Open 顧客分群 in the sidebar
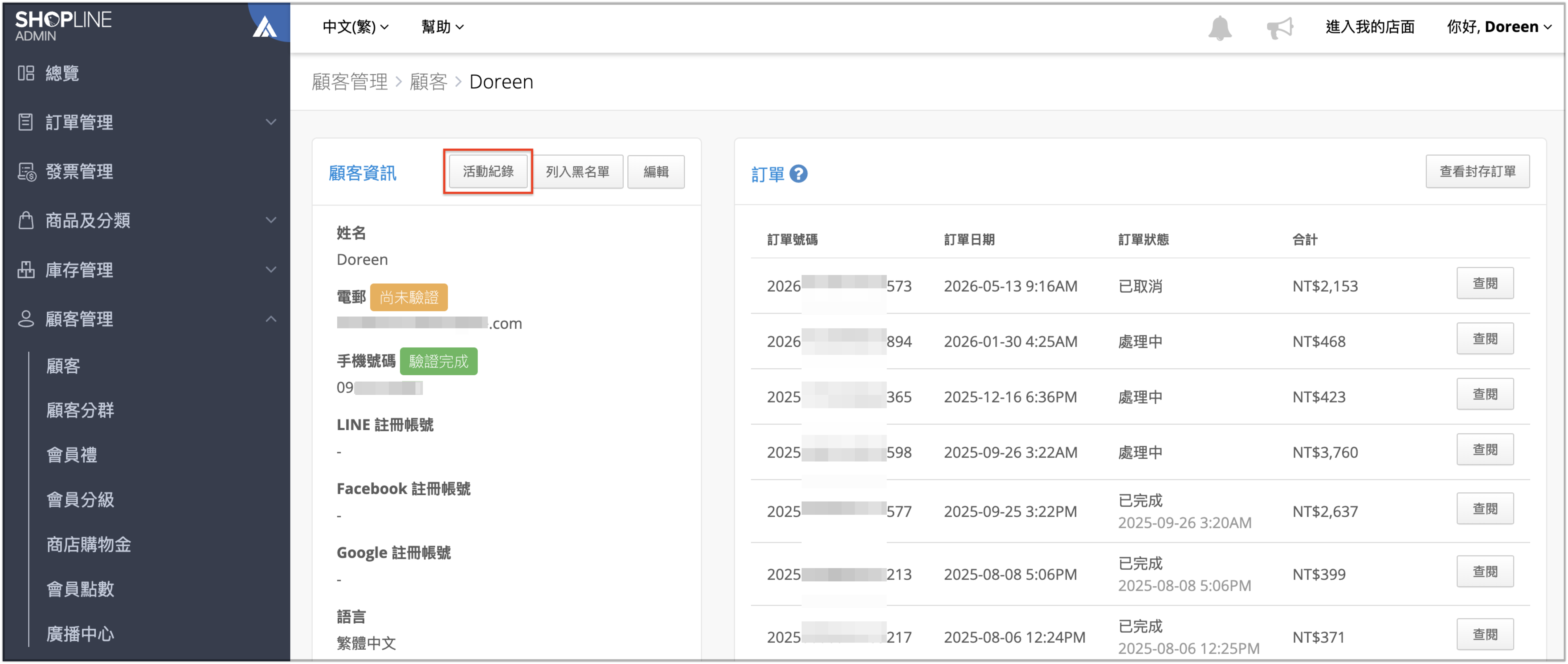The height and width of the screenshot is (664, 1568). coord(80,410)
